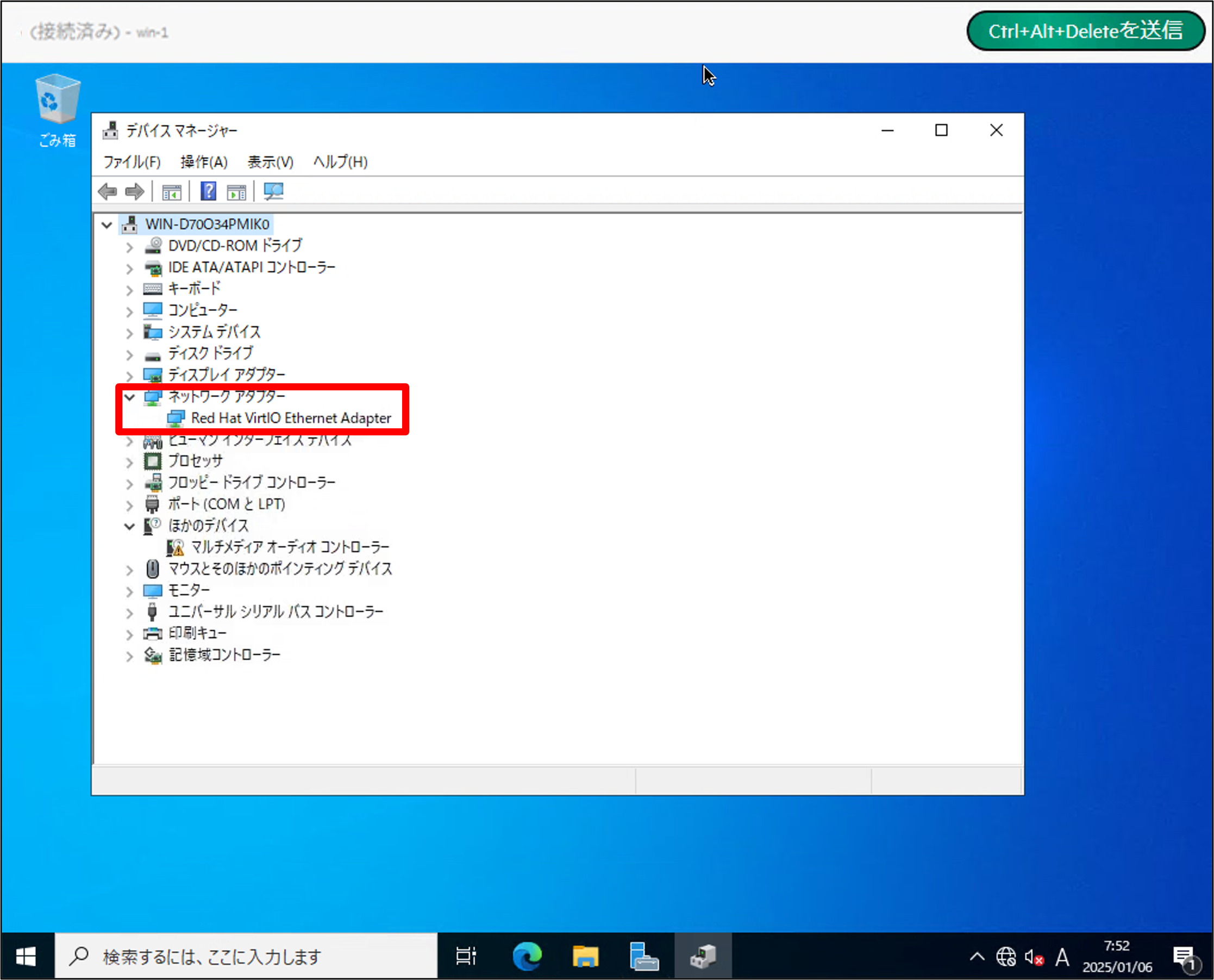Image resolution: width=1214 pixels, height=980 pixels.
Task: Expand the ディスプレイ アダプター node
Action: point(129,376)
